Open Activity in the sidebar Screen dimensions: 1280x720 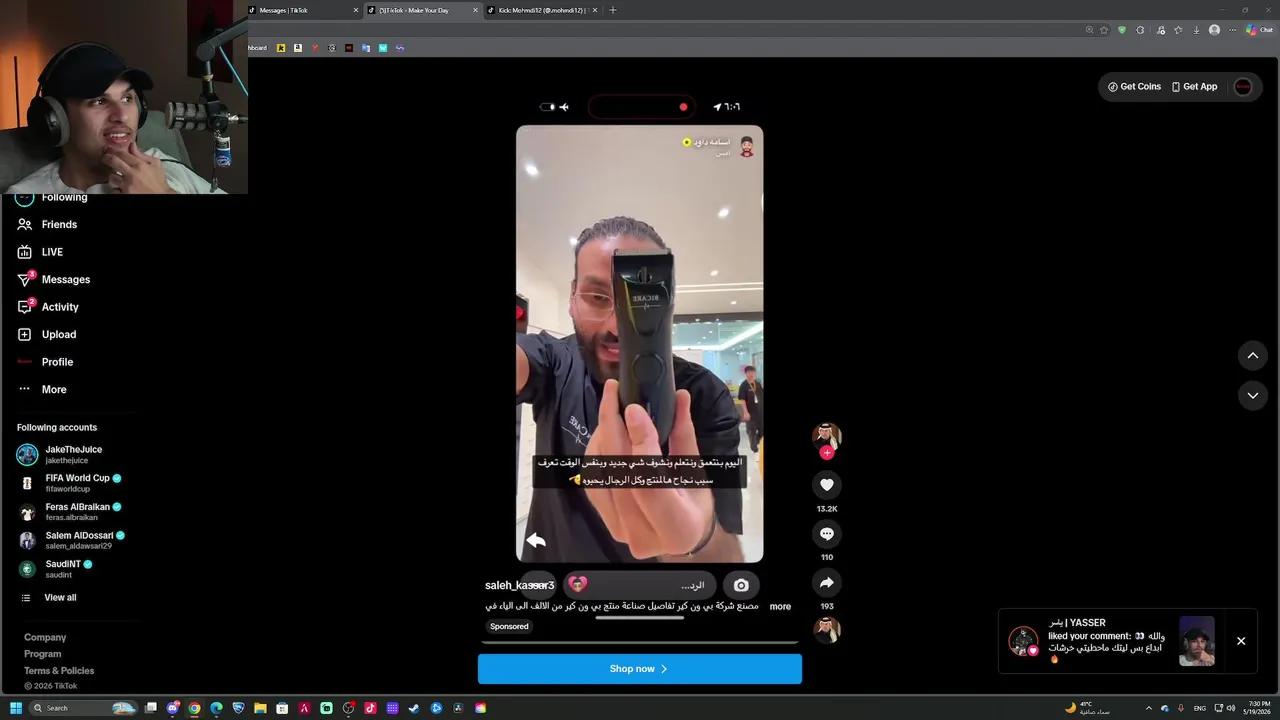pyautogui.click(x=60, y=307)
